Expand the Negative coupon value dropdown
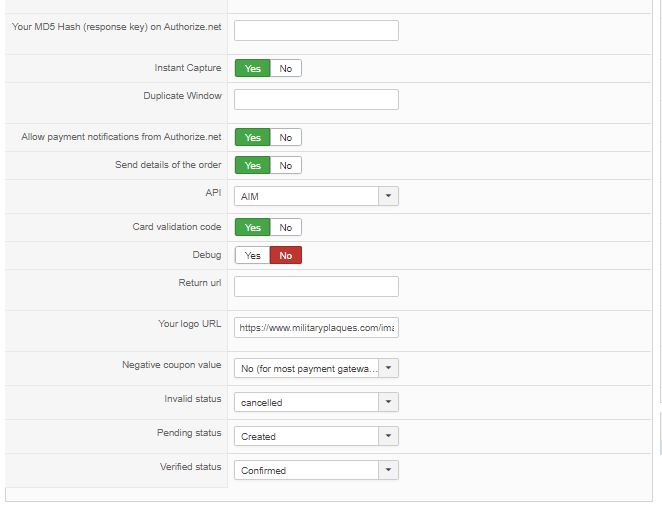The height and width of the screenshot is (527, 662). click(x=316, y=368)
